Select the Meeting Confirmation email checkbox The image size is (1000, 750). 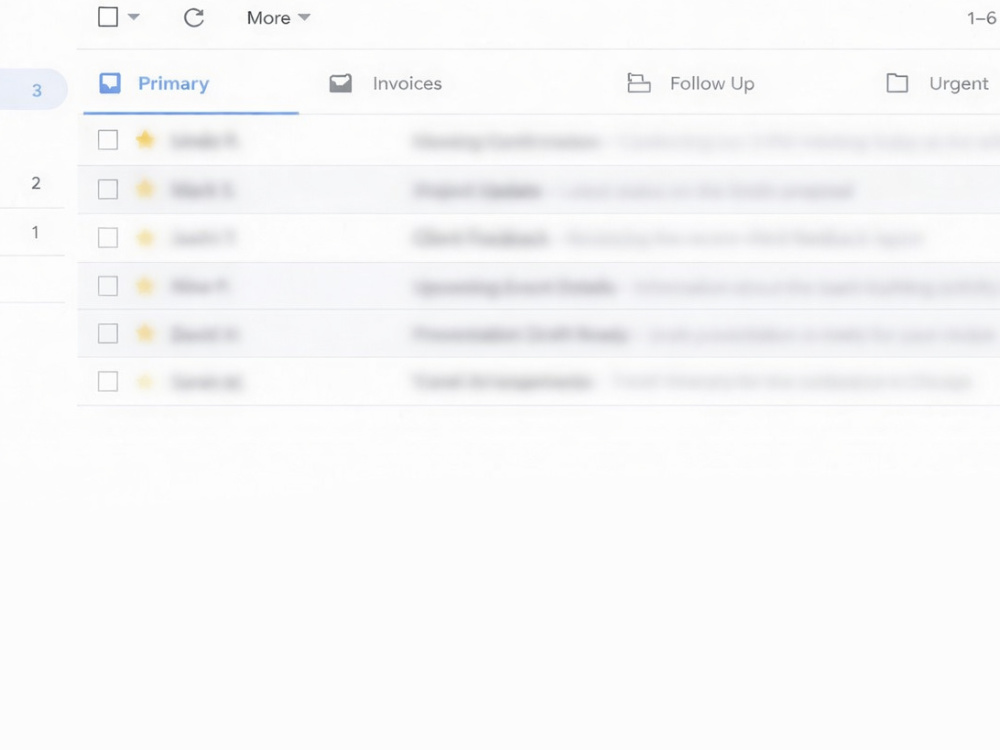click(x=108, y=140)
